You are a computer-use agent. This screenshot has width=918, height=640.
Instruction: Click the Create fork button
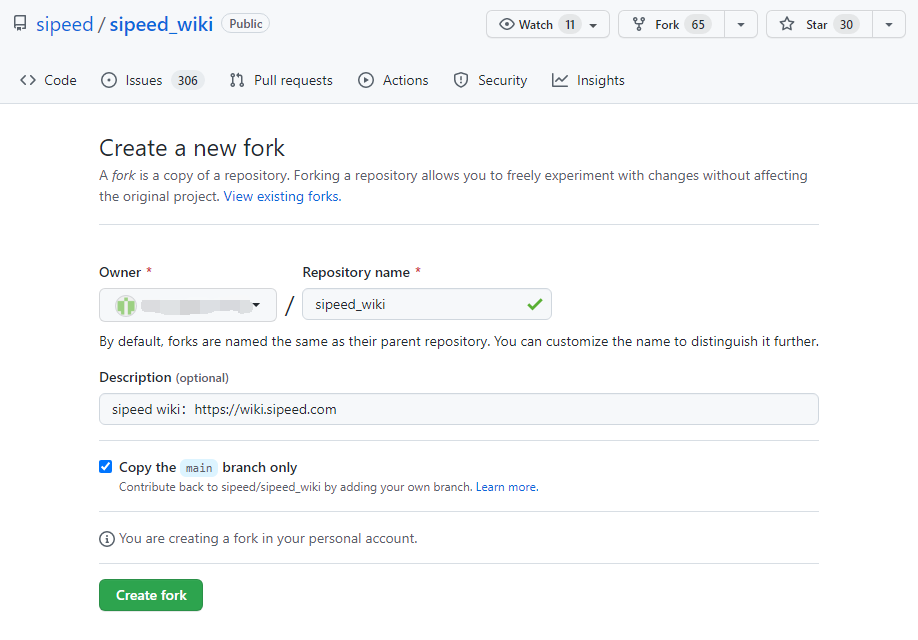point(151,595)
